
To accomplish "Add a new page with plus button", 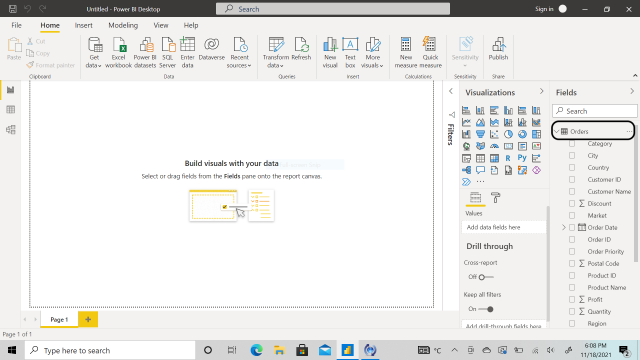I will 88,320.
